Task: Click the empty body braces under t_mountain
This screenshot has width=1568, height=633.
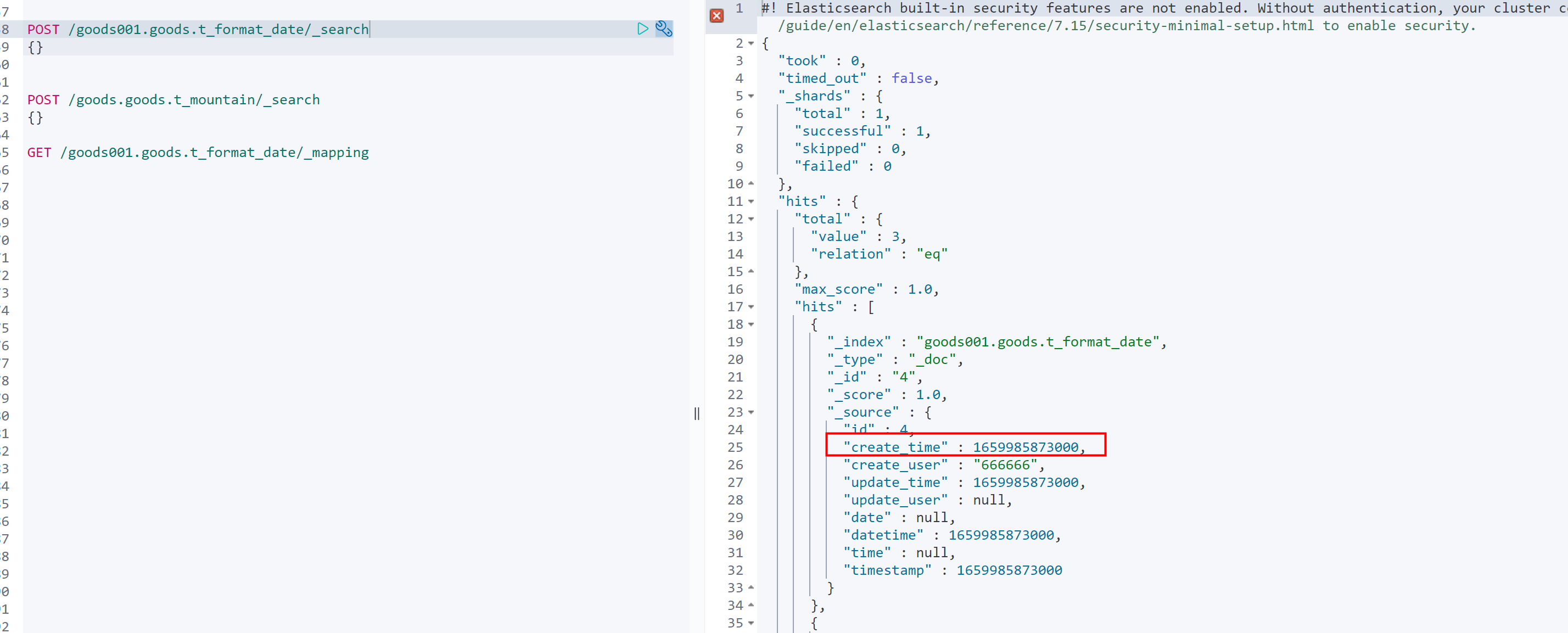Action: click(x=35, y=117)
